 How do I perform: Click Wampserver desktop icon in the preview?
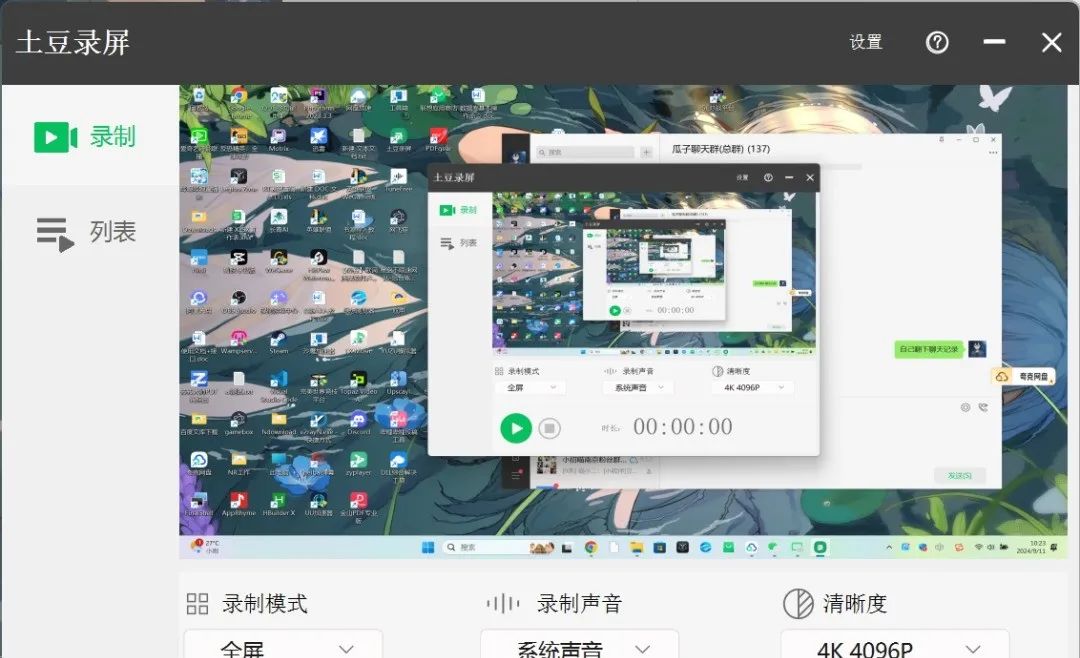238,342
